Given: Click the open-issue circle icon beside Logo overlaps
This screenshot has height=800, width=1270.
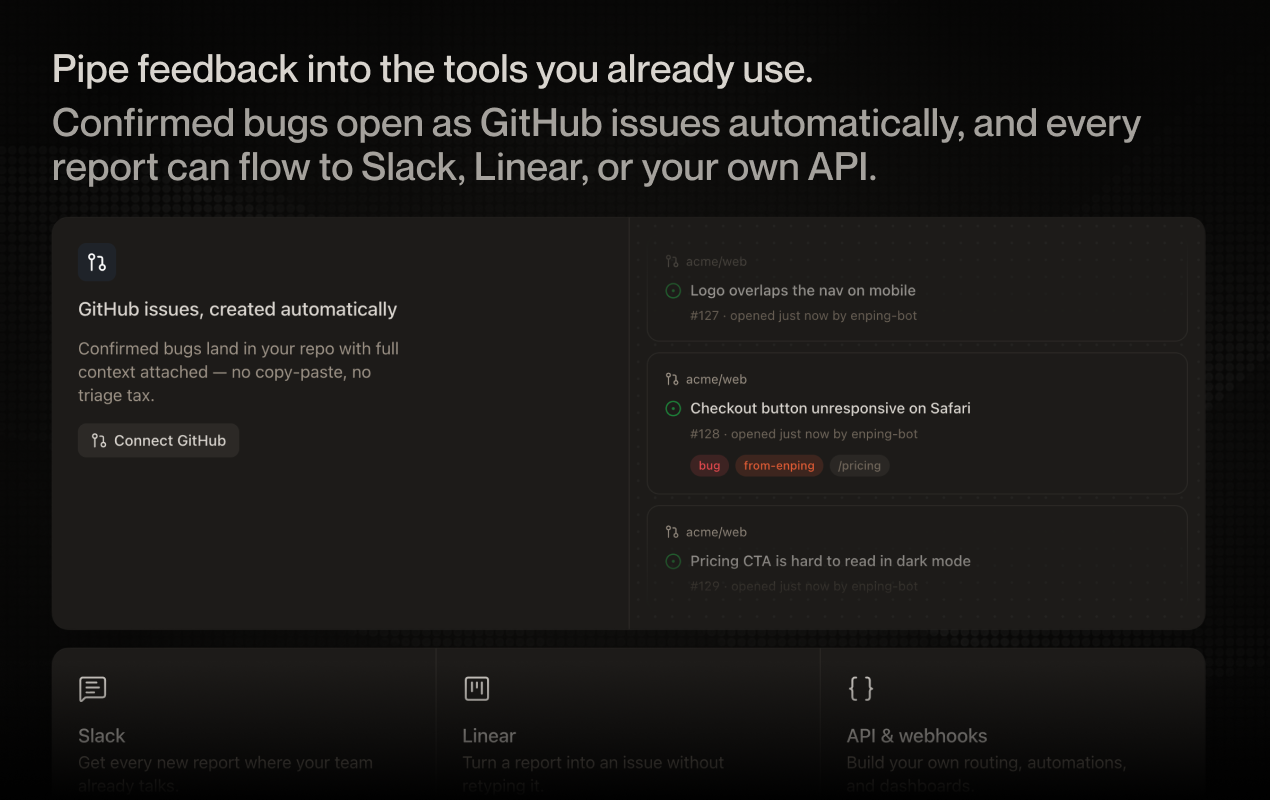Looking at the screenshot, I should (673, 291).
